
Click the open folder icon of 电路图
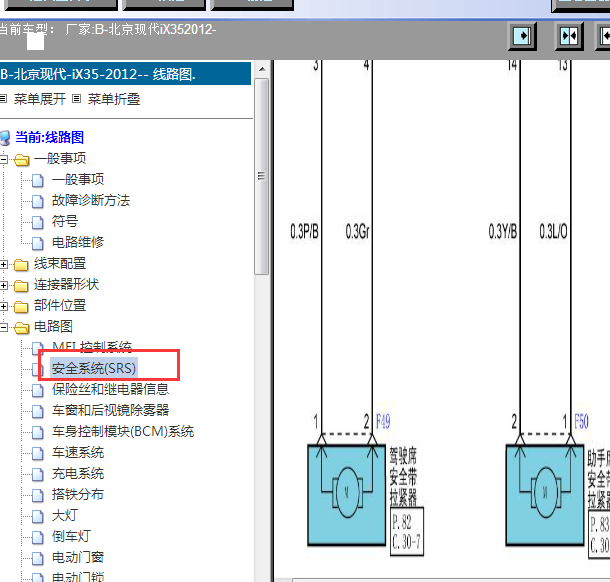[x=21, y=328]
